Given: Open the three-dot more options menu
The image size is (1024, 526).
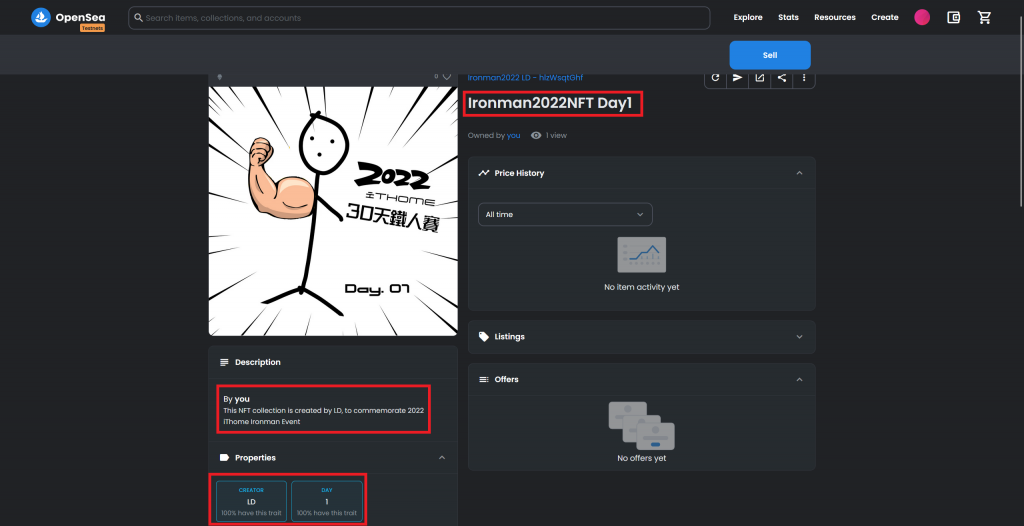Looking at the screenshot, I should (804, 78).
